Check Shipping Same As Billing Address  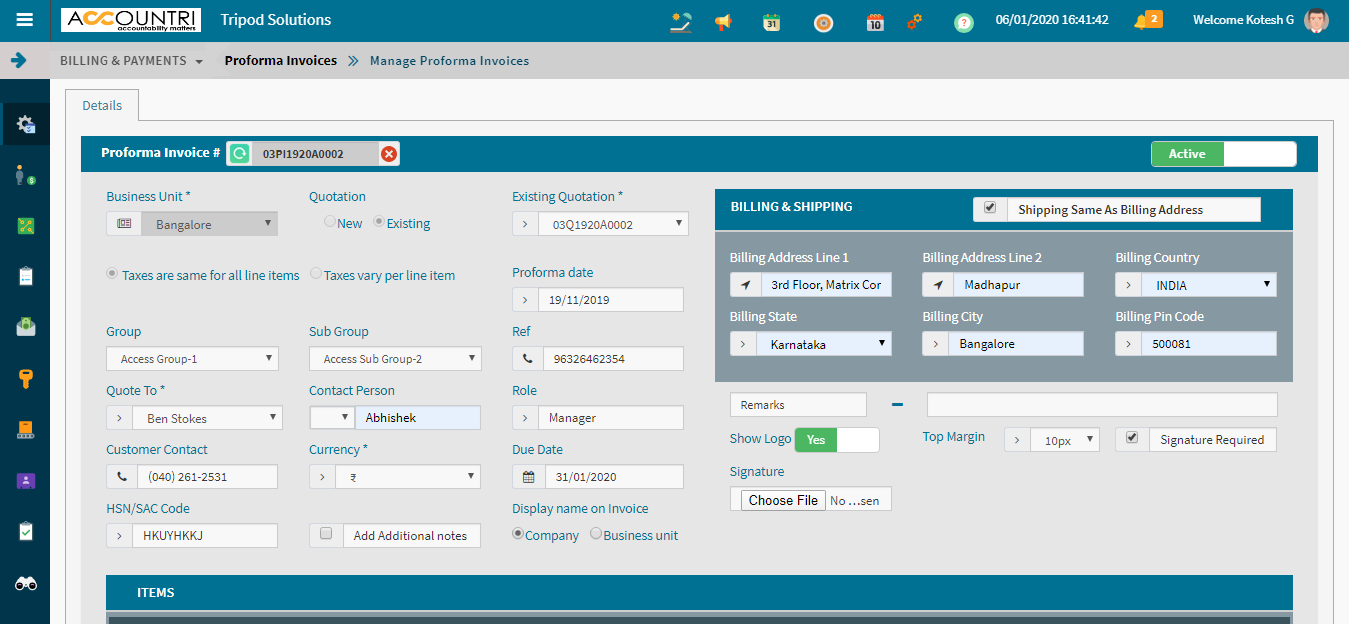990,208
